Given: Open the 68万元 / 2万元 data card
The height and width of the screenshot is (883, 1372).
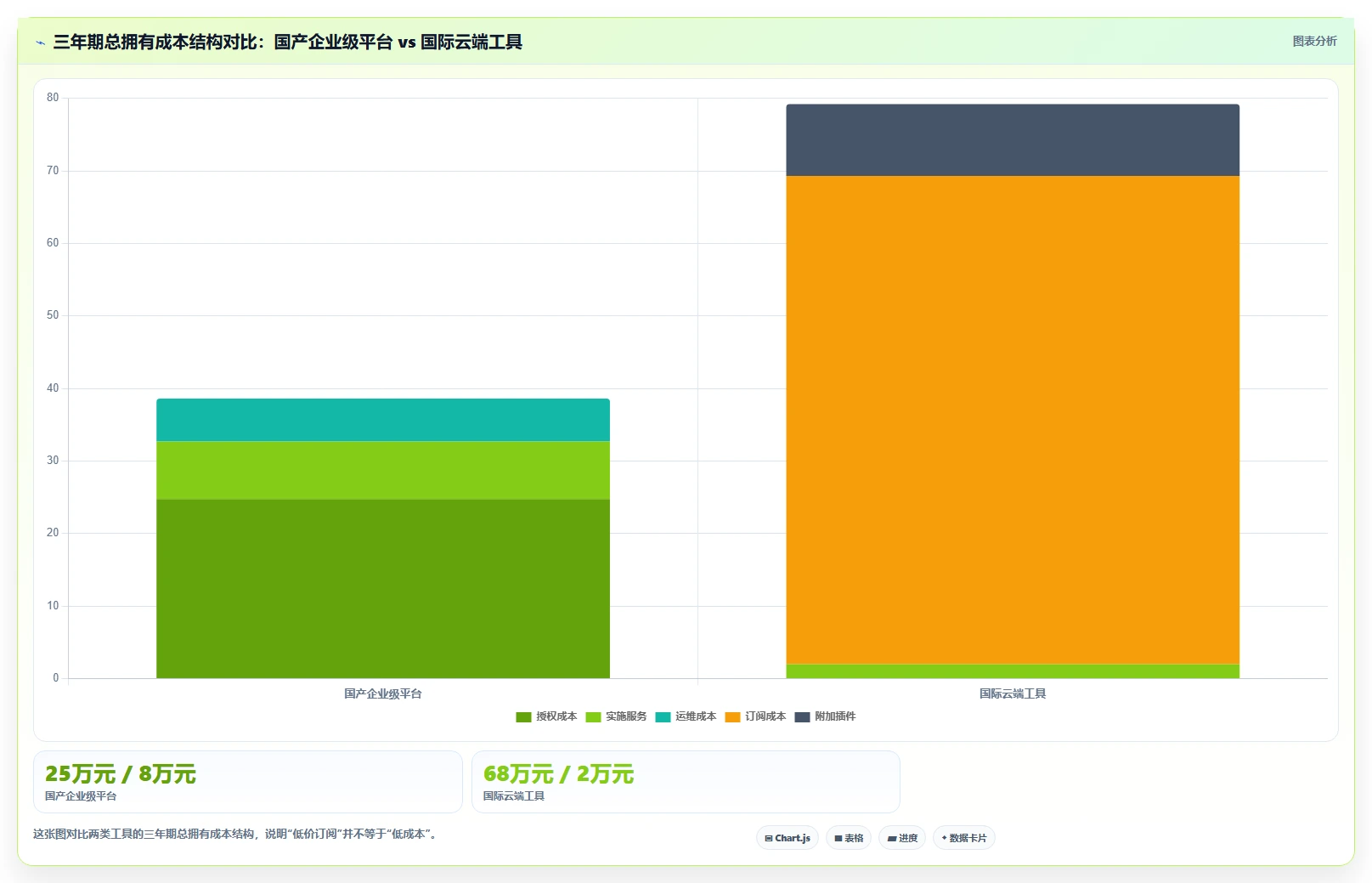Looking at the screenshot, I should tap(686, 782).
